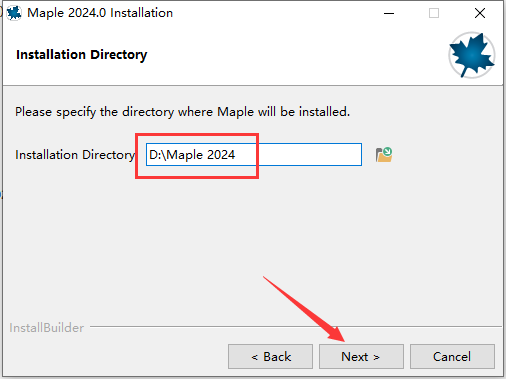Click the 'Installation Directory' field label
The image size is (506, 379).
pos(75,155)
